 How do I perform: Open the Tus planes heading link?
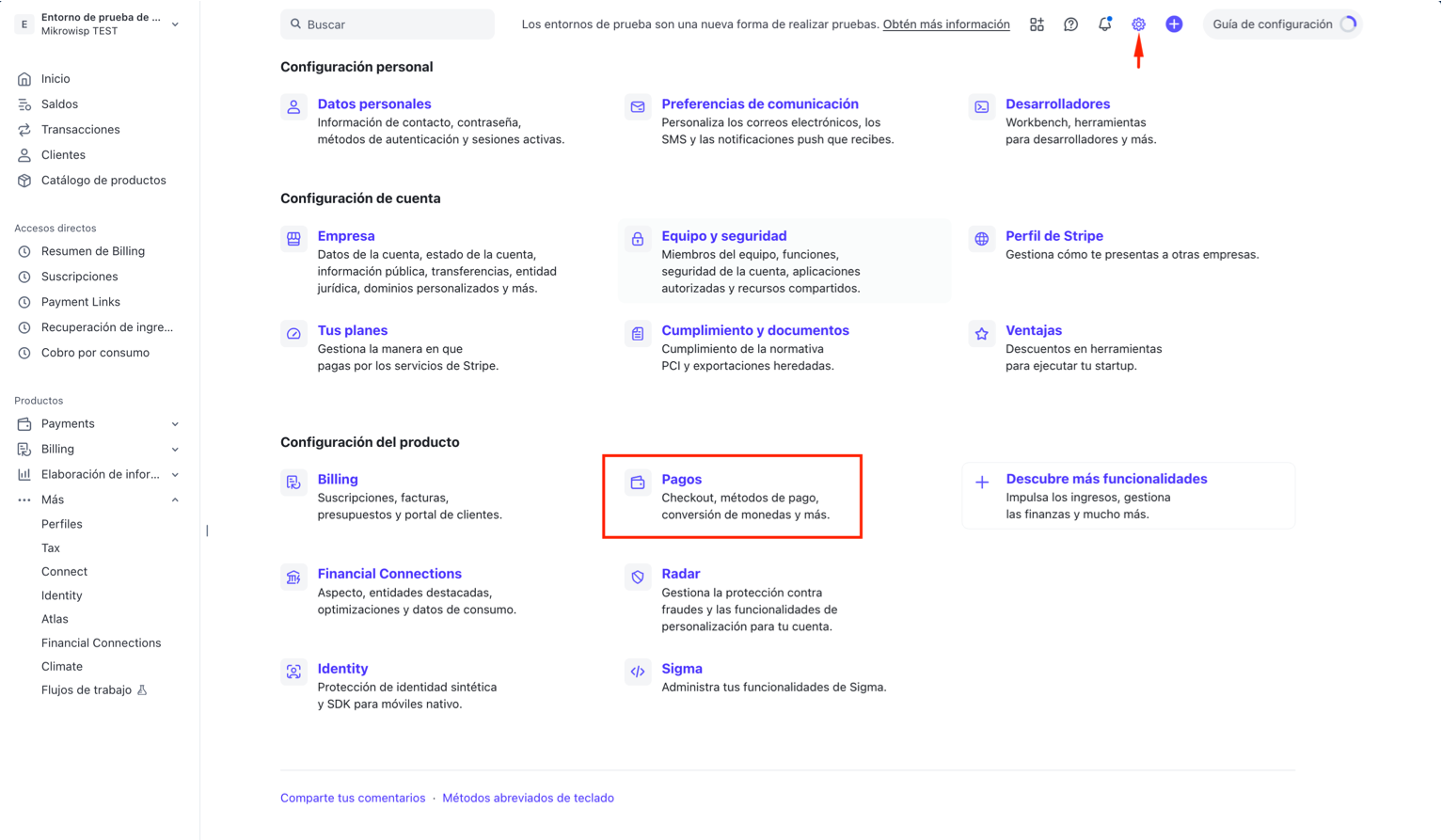353,330
